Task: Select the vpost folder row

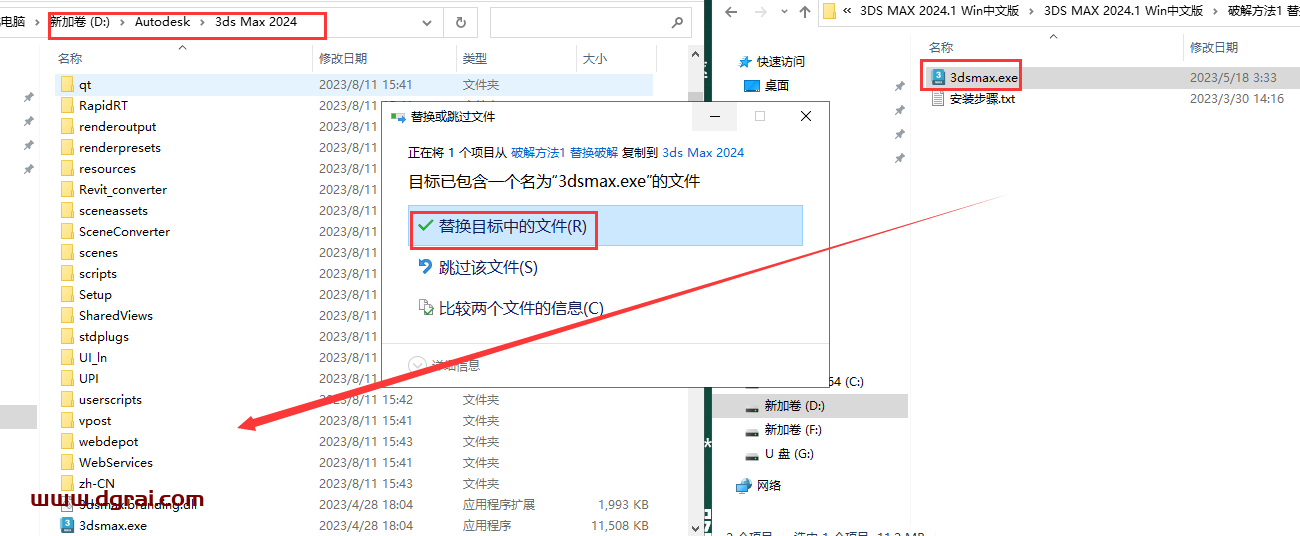Action: pos(354,420)
